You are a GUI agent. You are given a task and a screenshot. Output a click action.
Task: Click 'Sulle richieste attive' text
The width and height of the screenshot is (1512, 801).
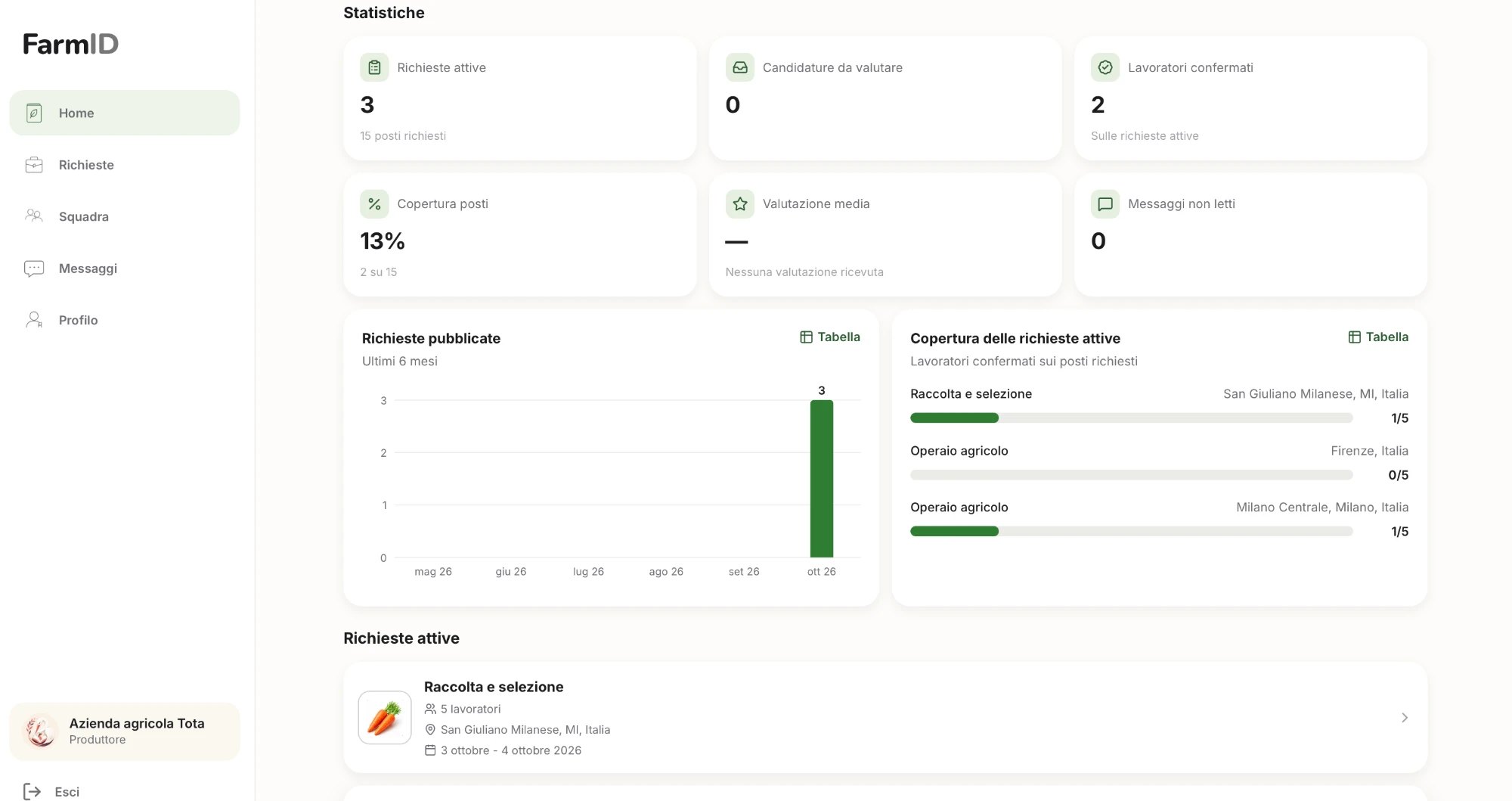(x=1145, y=136)
